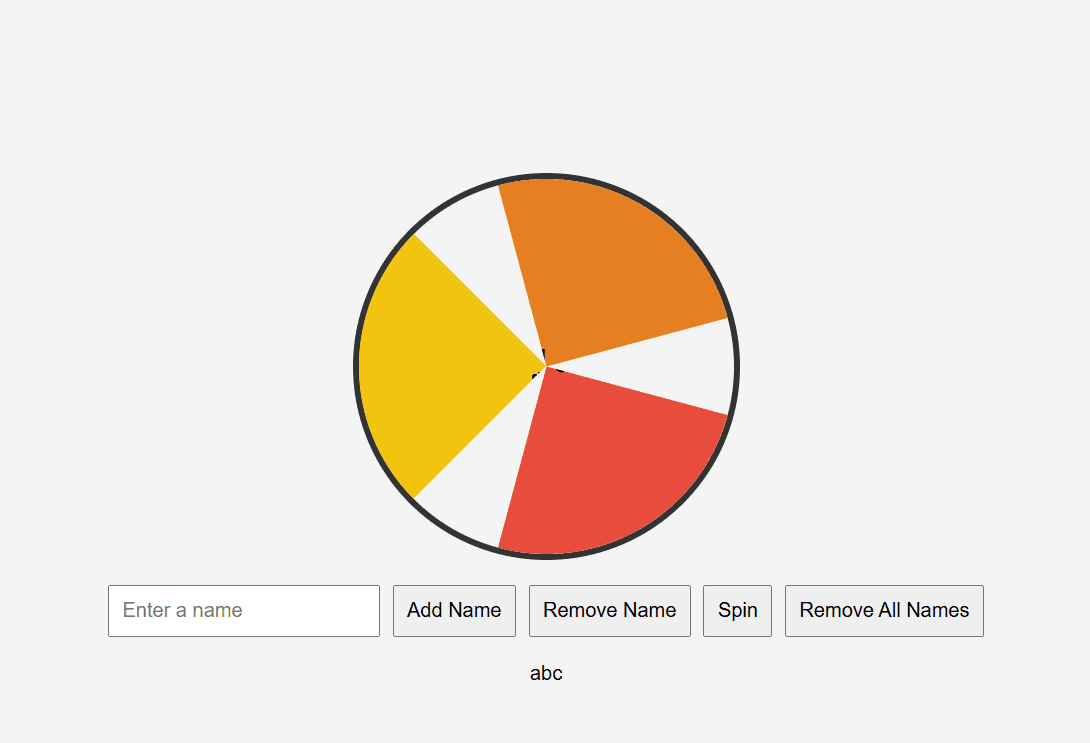Click the center point of the wheel
This screenshot has height=743, width=1090.
(546, 366)
